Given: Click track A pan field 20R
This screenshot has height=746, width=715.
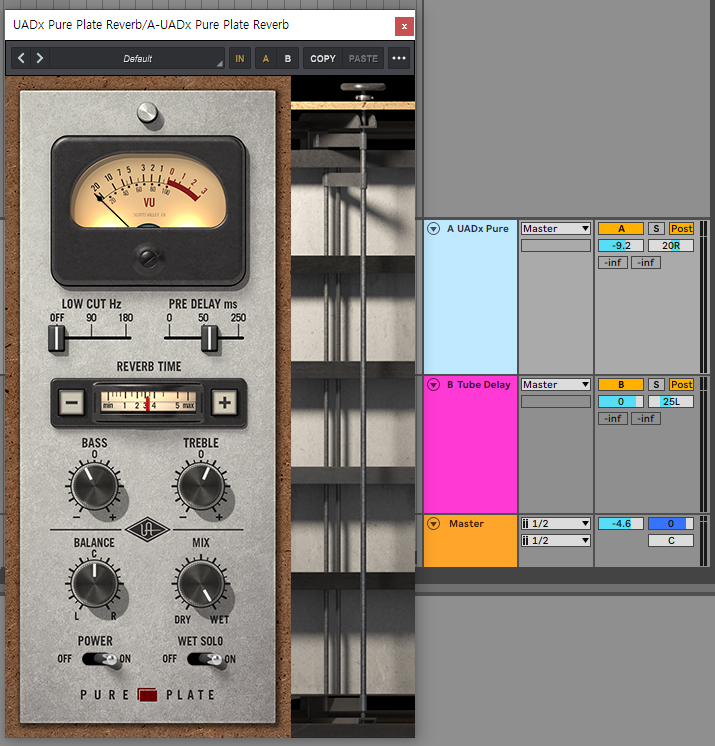Looking at the screenshot, I should (671, 245).
